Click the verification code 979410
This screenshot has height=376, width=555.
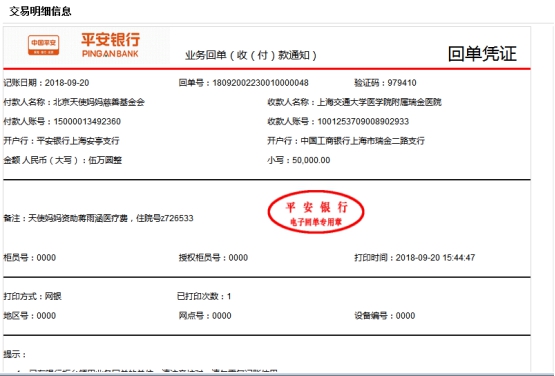(402, 83)
